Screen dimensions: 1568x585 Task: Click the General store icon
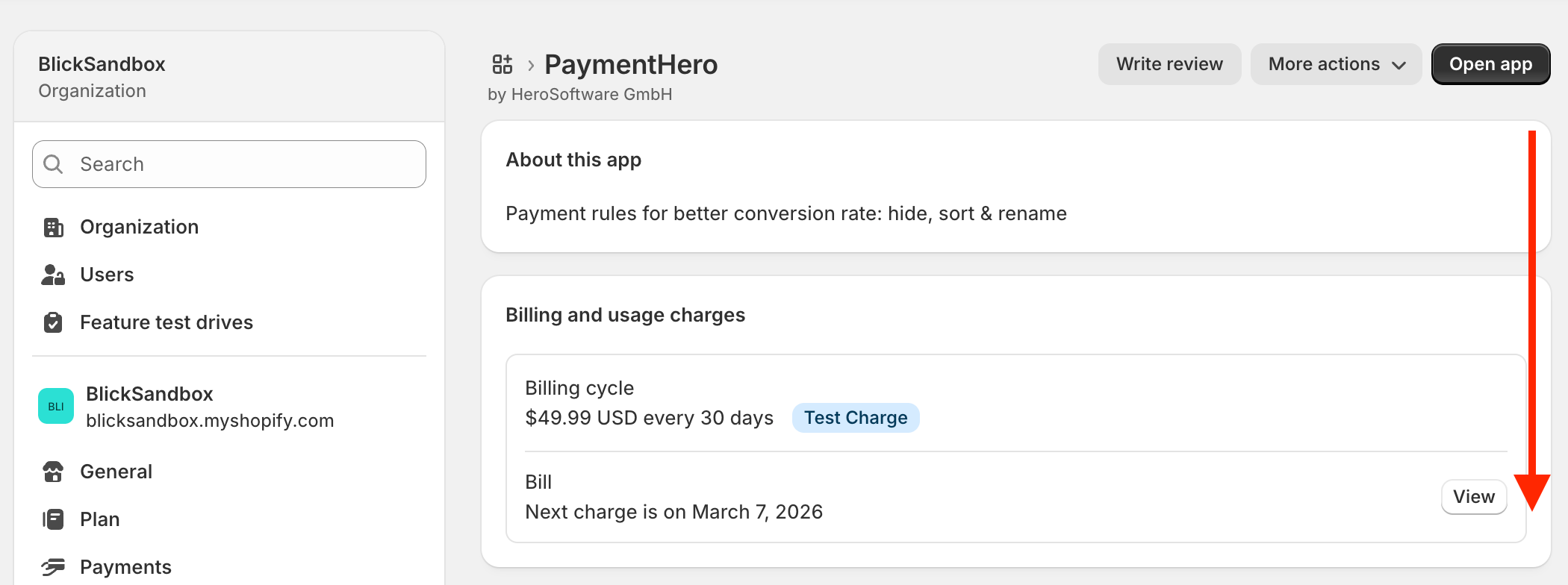tap(53, 472)
